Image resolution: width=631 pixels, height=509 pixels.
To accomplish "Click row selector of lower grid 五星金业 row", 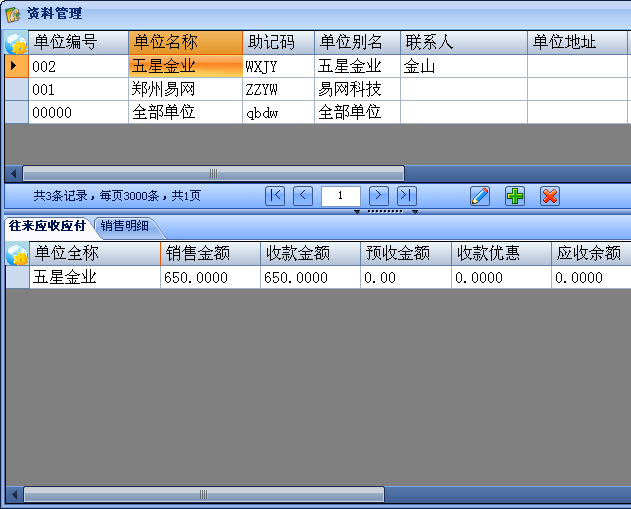I will [17, 277].
